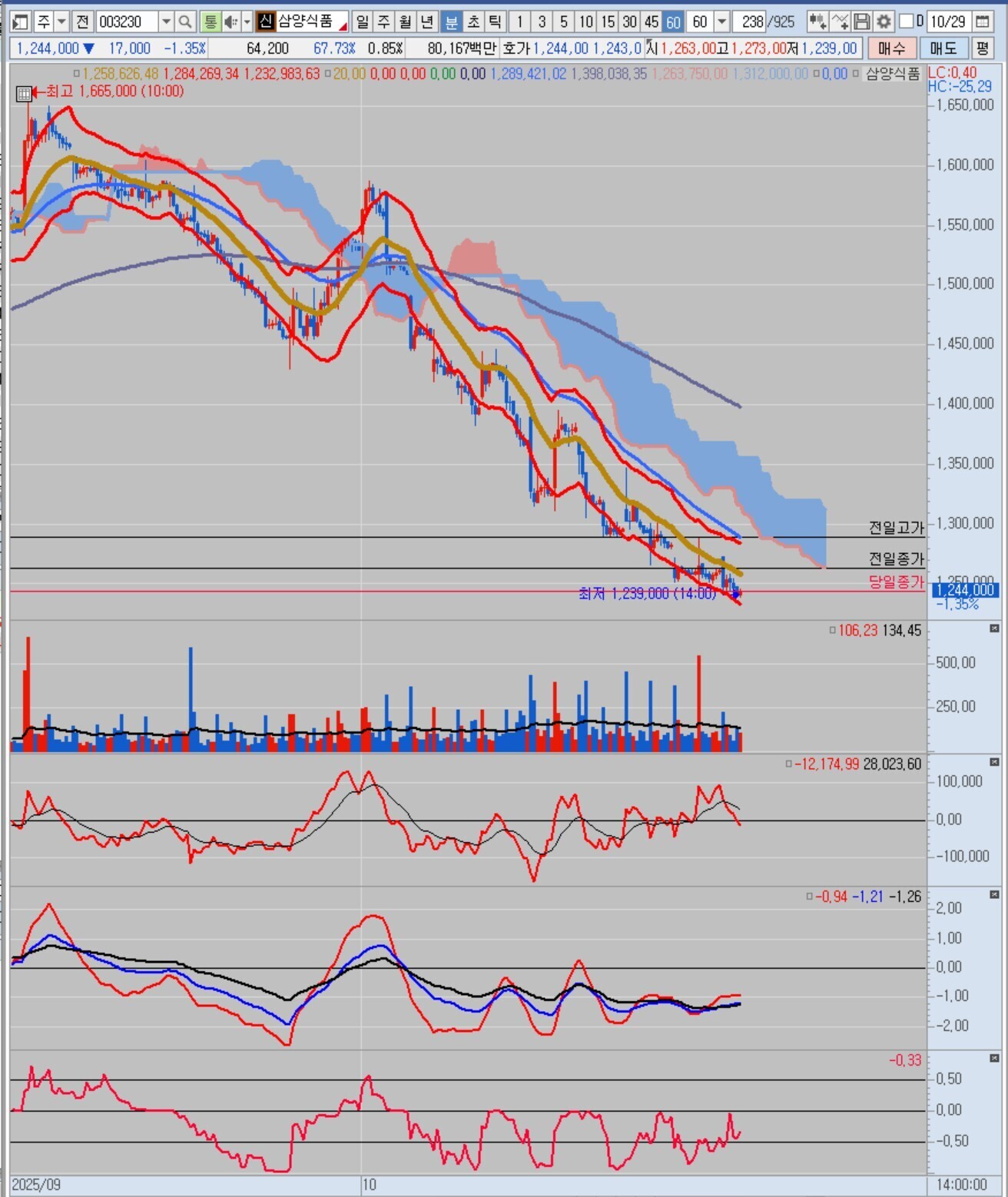Choose the 10-minute interval button

point(586,22)
